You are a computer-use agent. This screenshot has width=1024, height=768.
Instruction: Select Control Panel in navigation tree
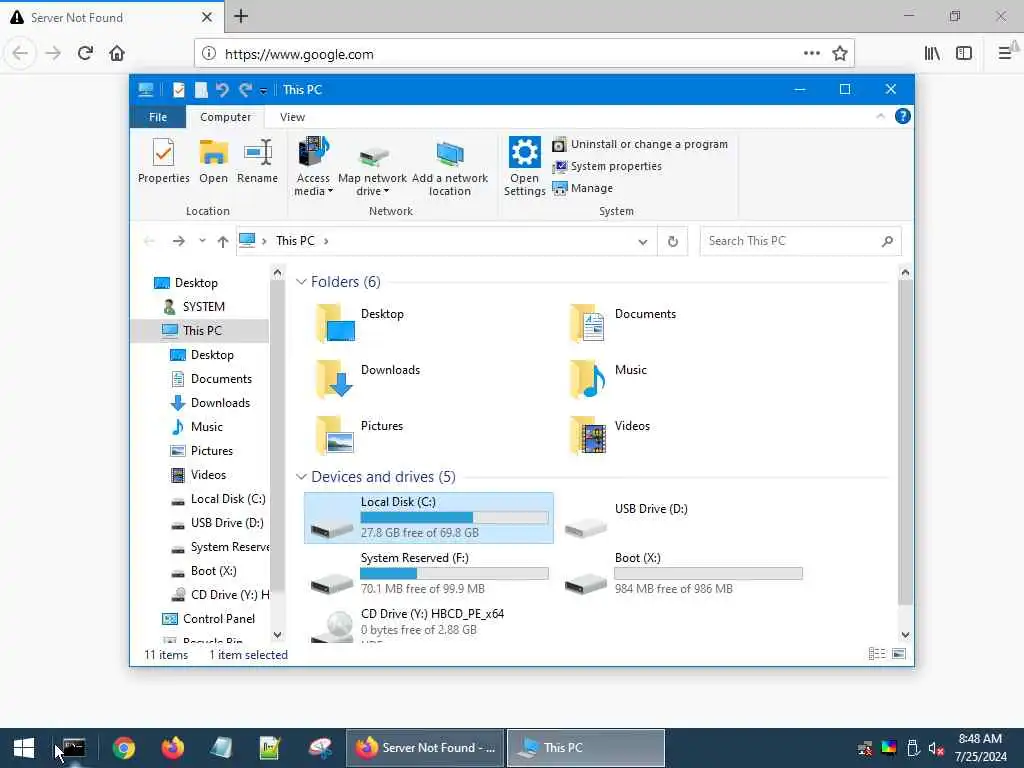[219, 618]
